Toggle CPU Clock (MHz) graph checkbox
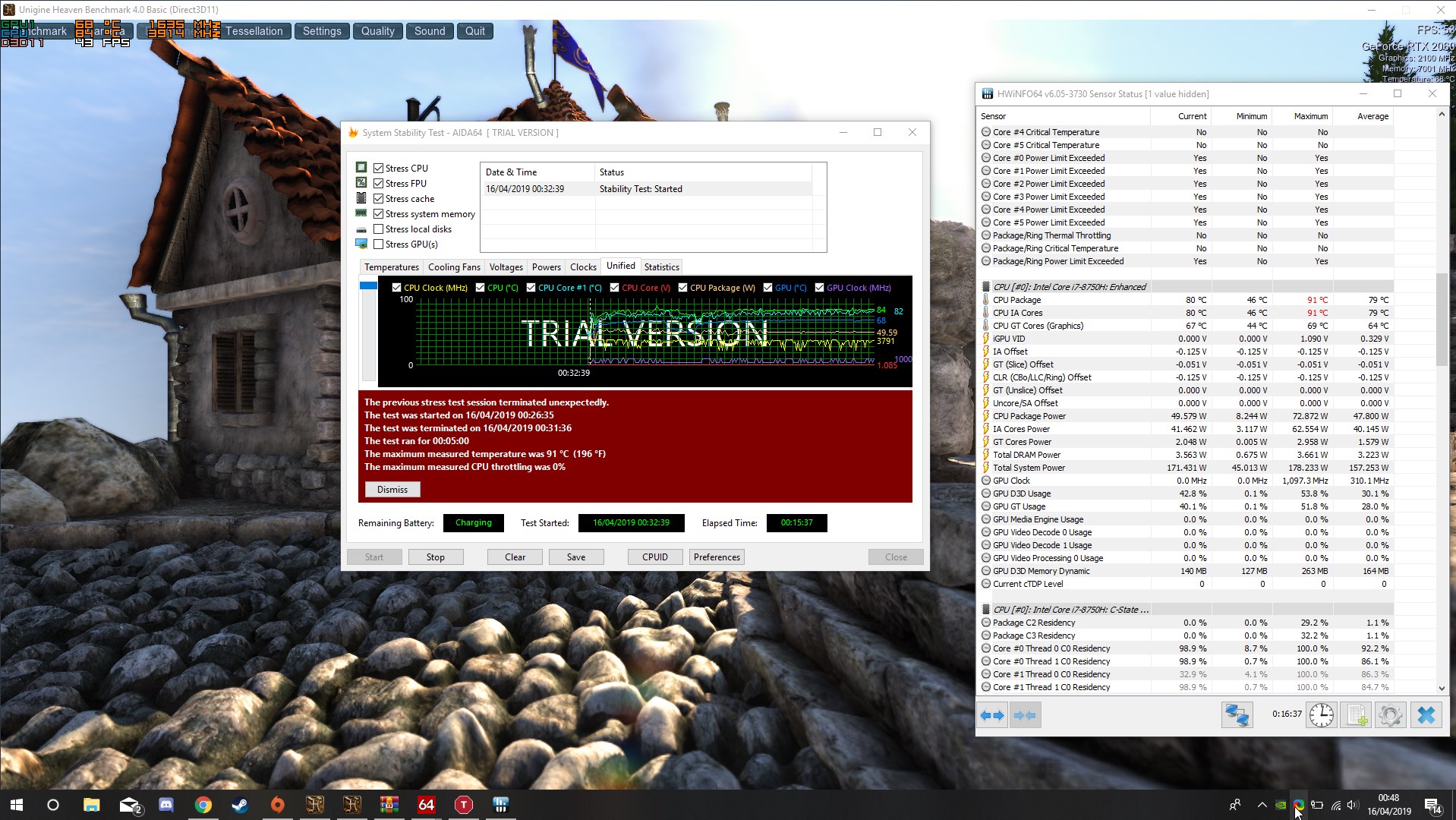 [396, 287]
